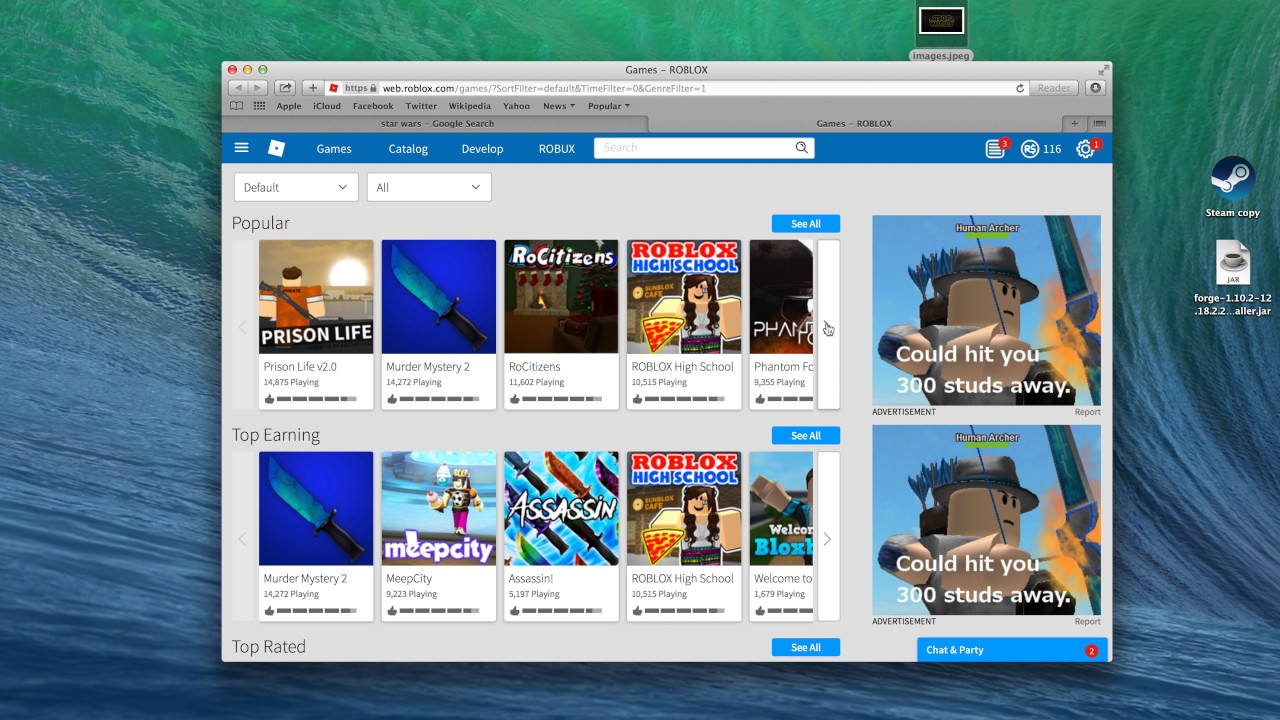Image resolution: width=1280 pixels, height=720 pixels.
Task: Click ROBLOX High School title under Top Earning
Action: (683, 579)
